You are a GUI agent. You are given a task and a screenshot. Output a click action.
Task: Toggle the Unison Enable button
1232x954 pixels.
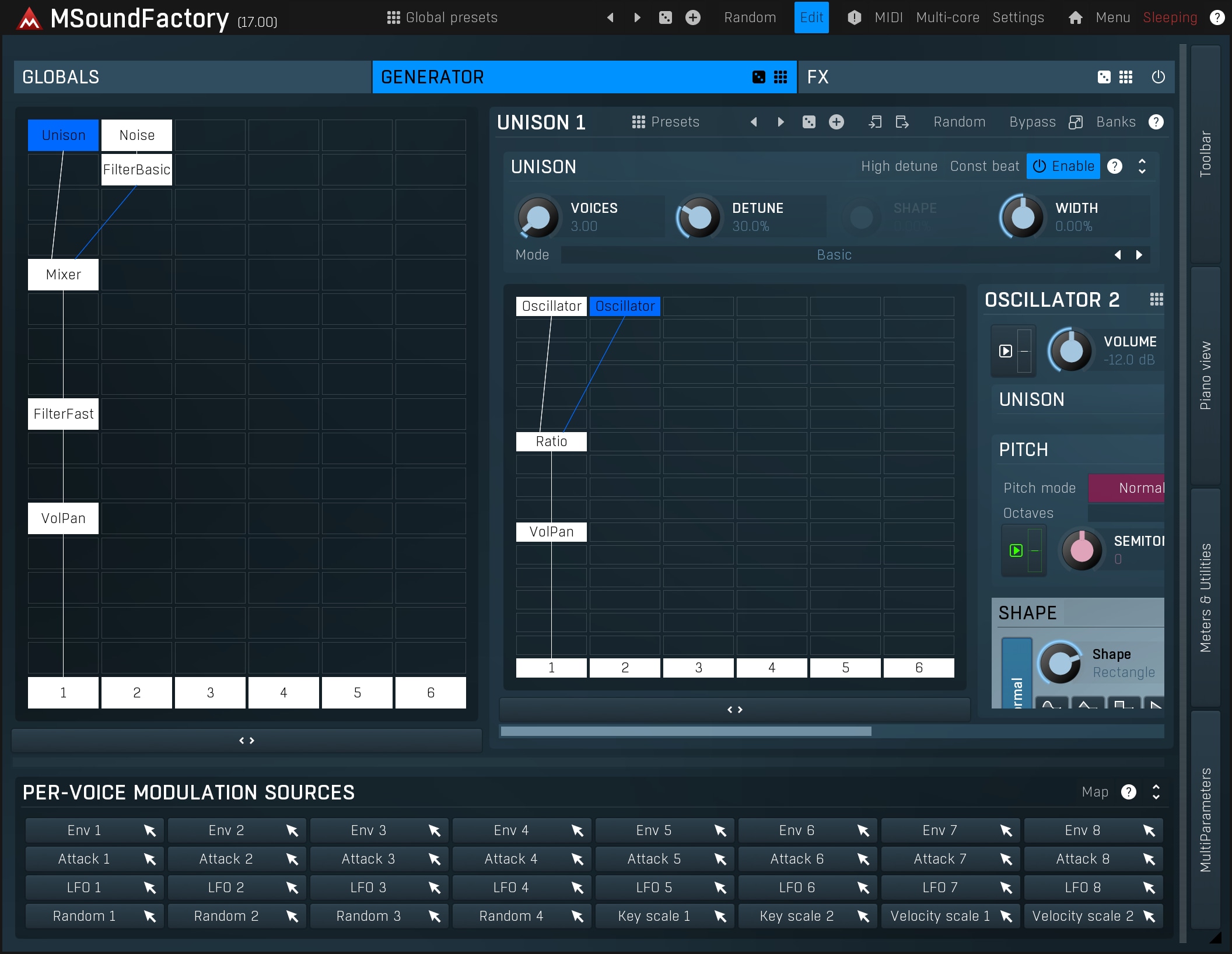pyautogui.click(x=1063, y=167)
